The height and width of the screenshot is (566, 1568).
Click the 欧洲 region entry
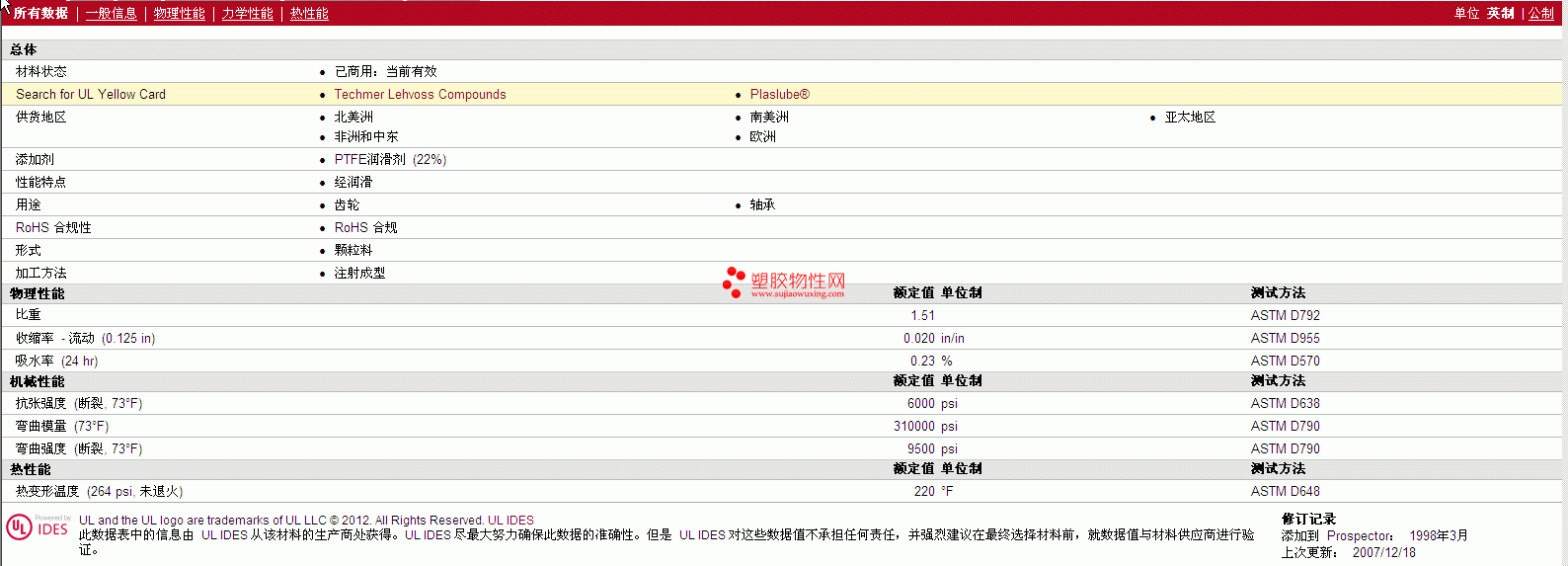click(763, 136)
